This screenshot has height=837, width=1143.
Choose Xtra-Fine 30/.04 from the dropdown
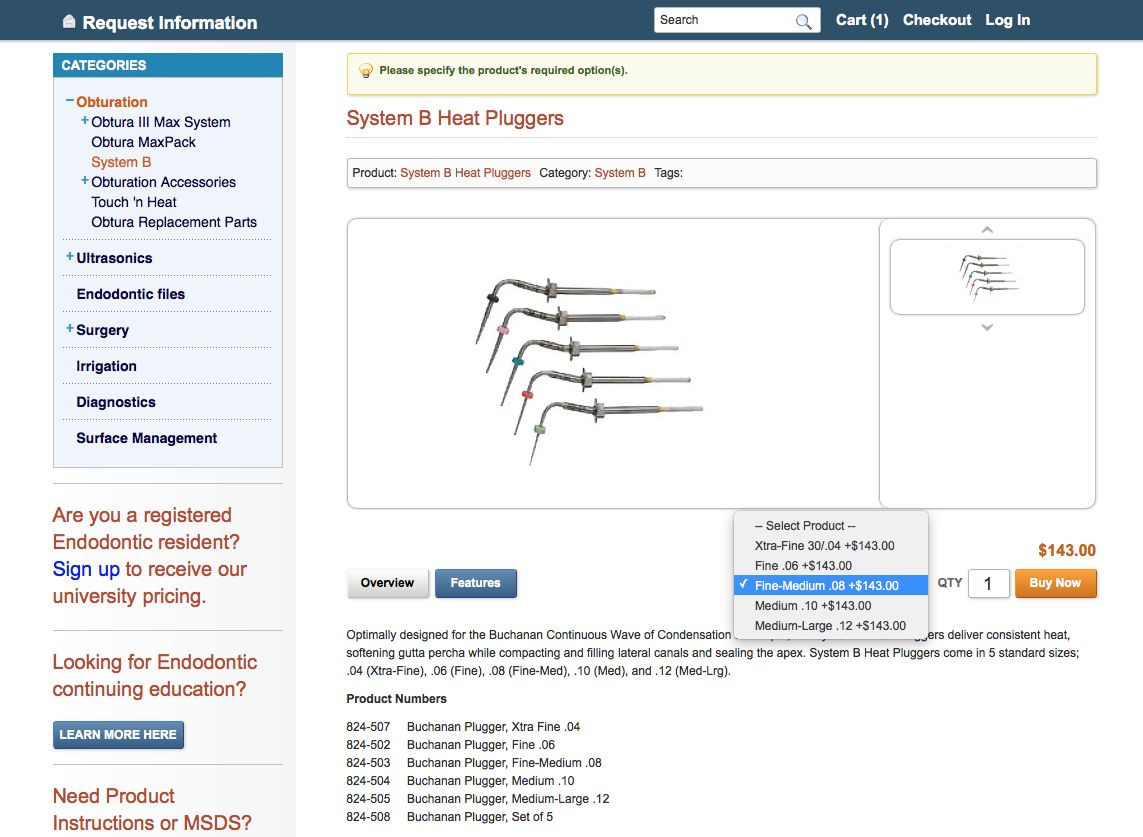pos(831,545)
